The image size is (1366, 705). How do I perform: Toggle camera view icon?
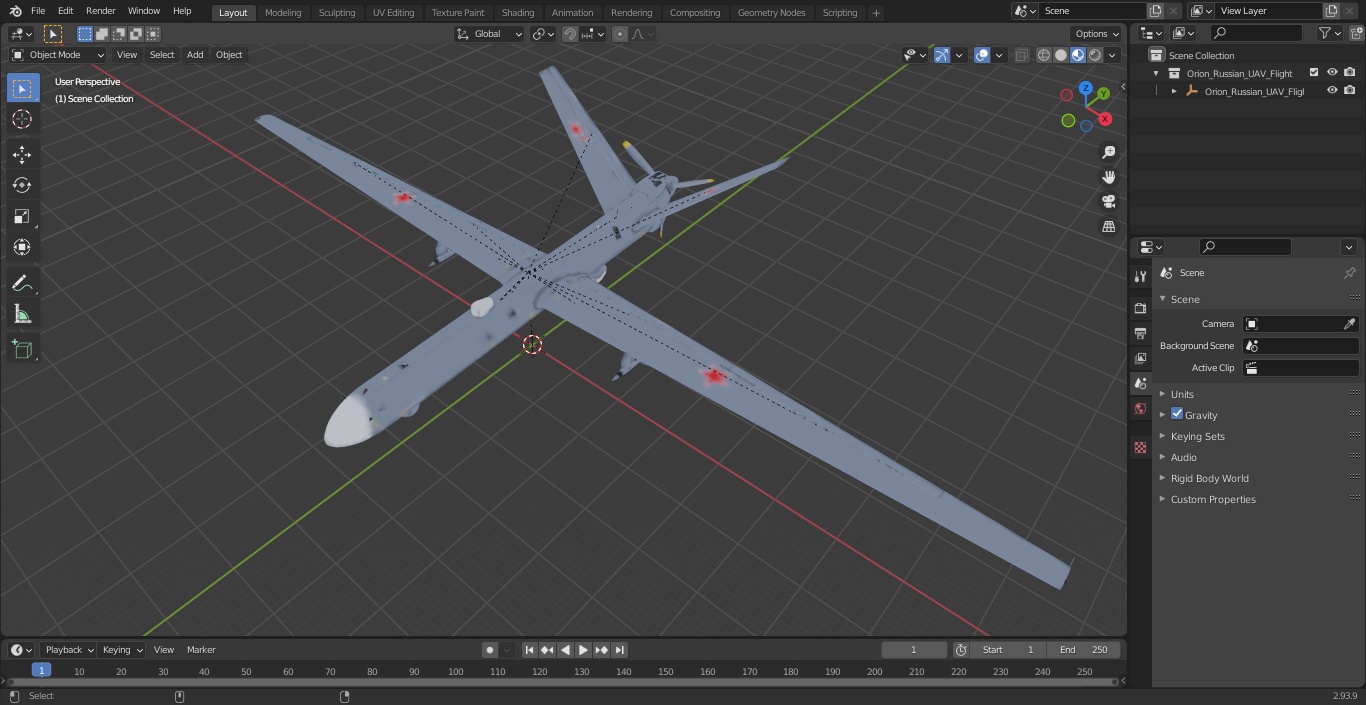[1108, 202]
